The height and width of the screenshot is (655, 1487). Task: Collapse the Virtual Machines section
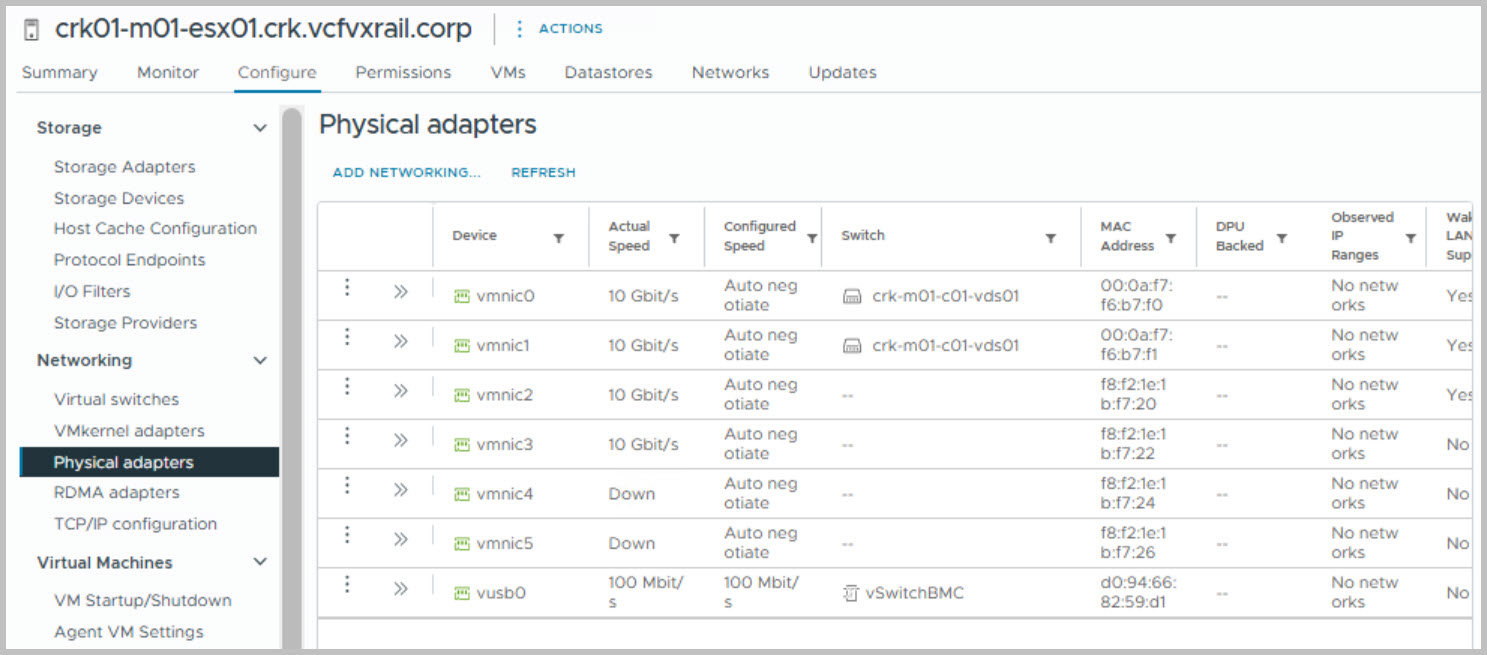[x=260, y=562]
